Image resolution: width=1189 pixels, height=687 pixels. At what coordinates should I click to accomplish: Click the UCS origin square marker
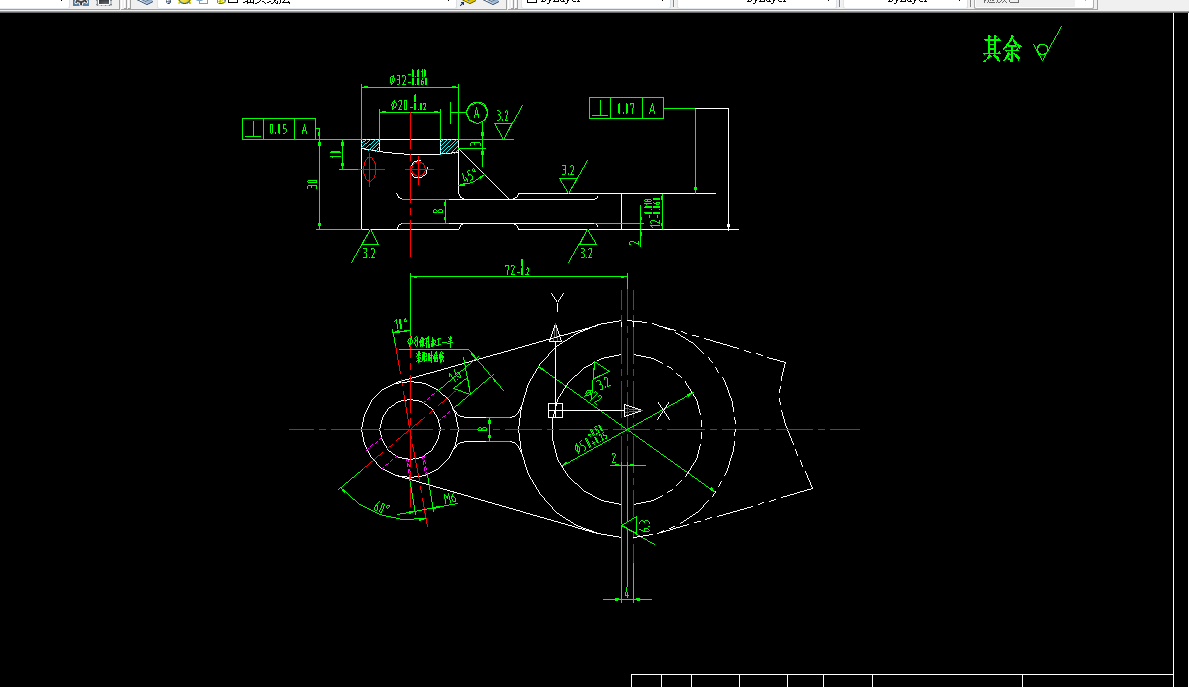point(555,410)
